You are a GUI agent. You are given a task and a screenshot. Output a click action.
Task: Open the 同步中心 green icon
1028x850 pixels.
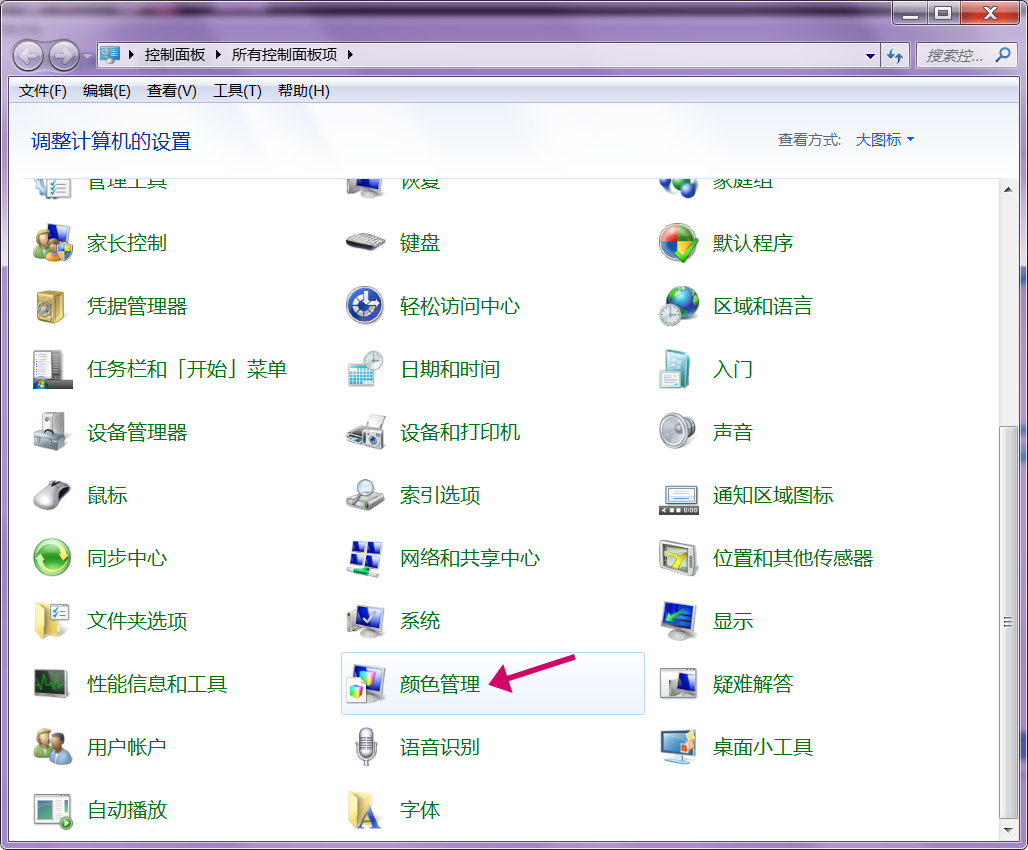pos(52,557)
